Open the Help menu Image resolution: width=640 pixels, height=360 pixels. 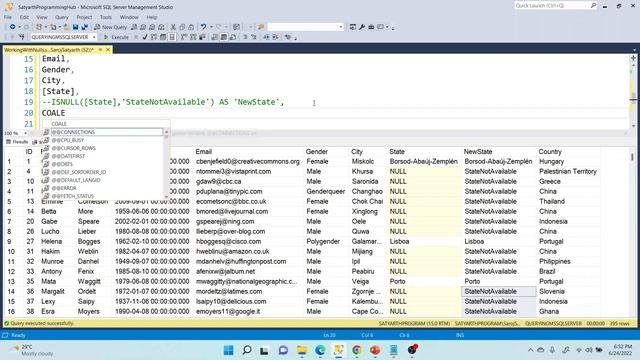(152, 17)
